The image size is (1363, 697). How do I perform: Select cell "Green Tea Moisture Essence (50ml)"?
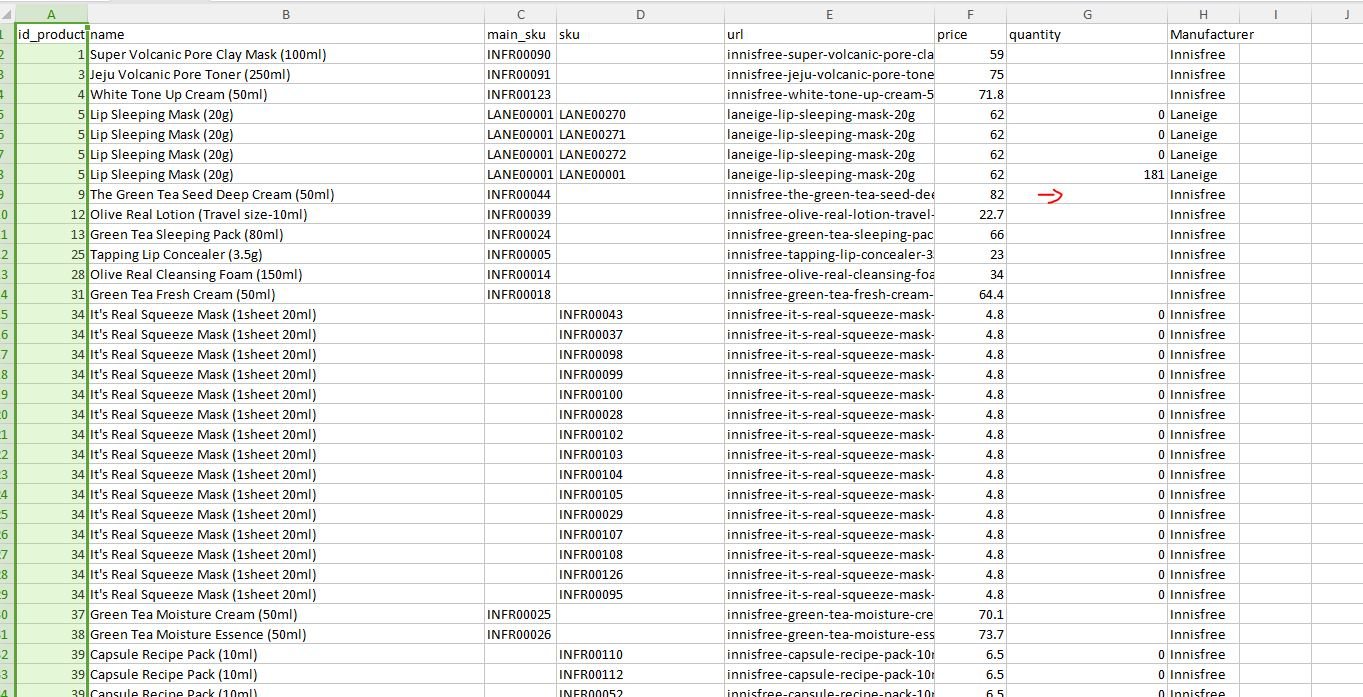coord(286,634)
